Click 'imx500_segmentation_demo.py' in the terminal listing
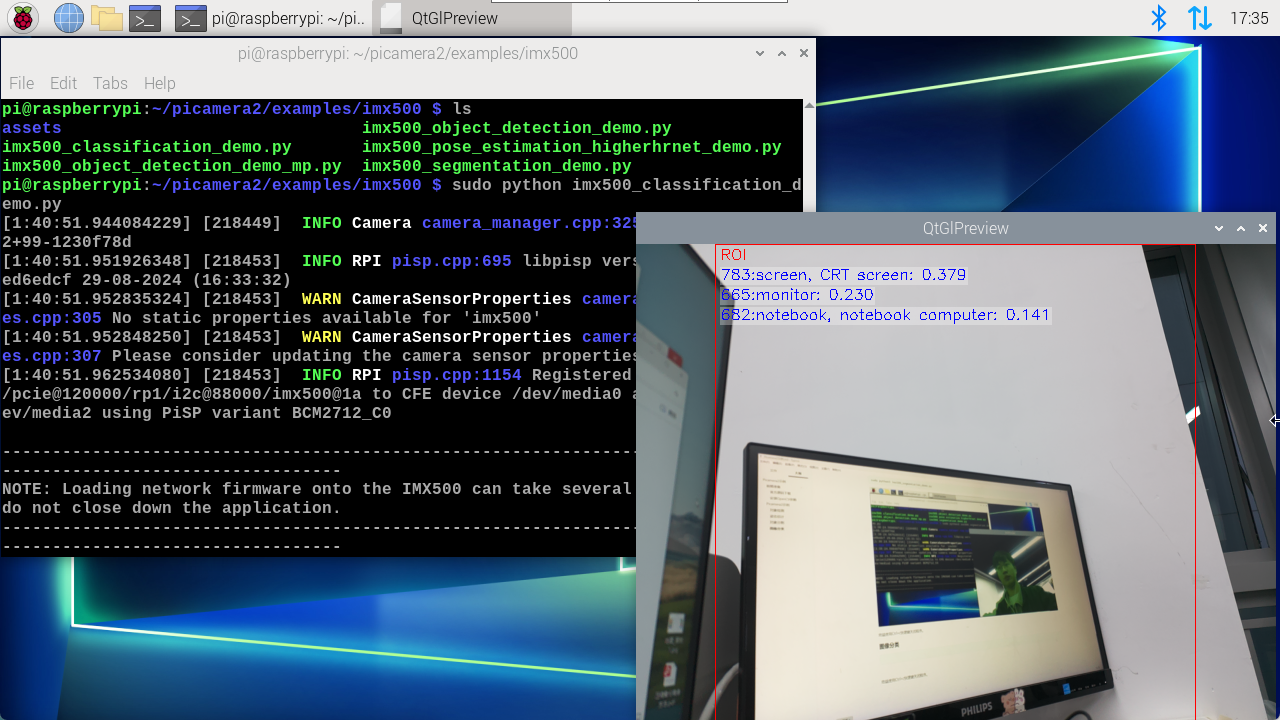This screenshot has width=1280, height=720. 497,166
